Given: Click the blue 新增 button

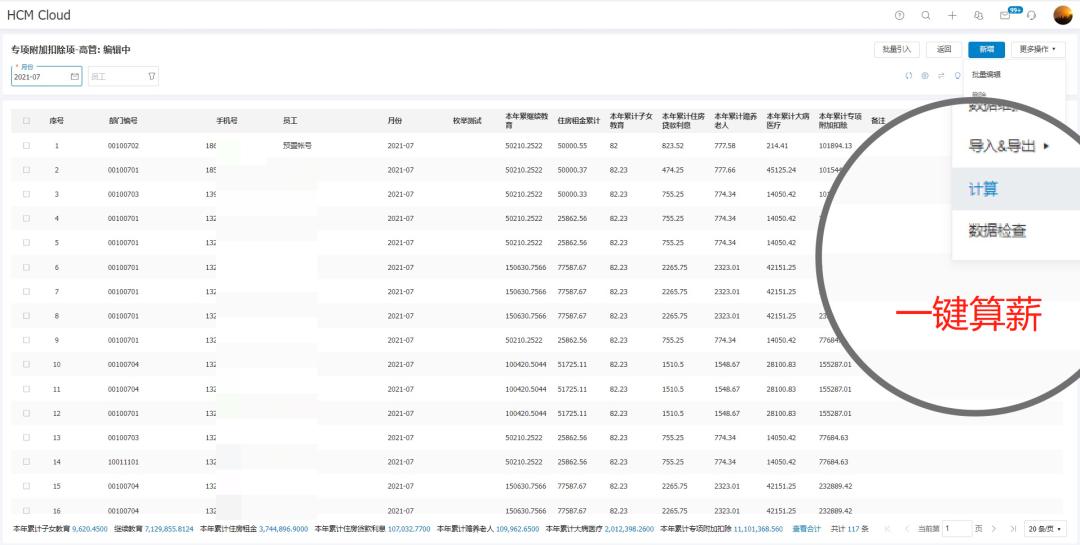Looking at the screenshot, I should click(986, 50).
